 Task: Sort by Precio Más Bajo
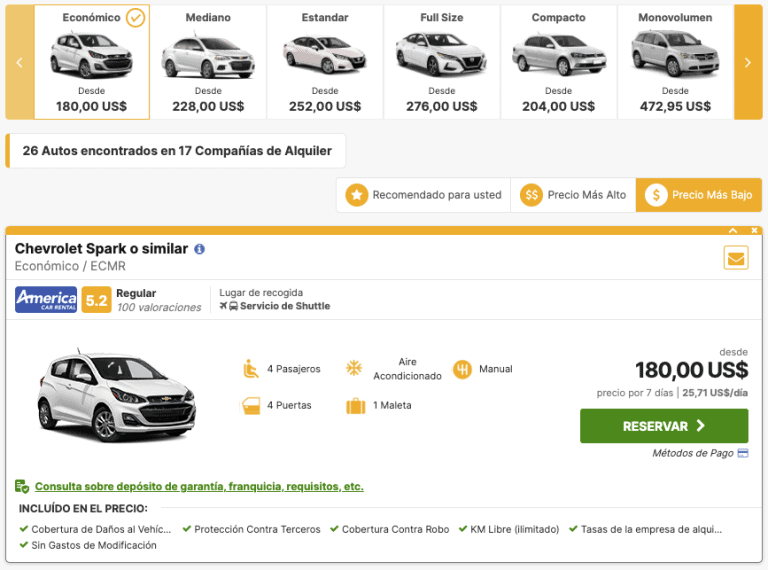[698, 195]
